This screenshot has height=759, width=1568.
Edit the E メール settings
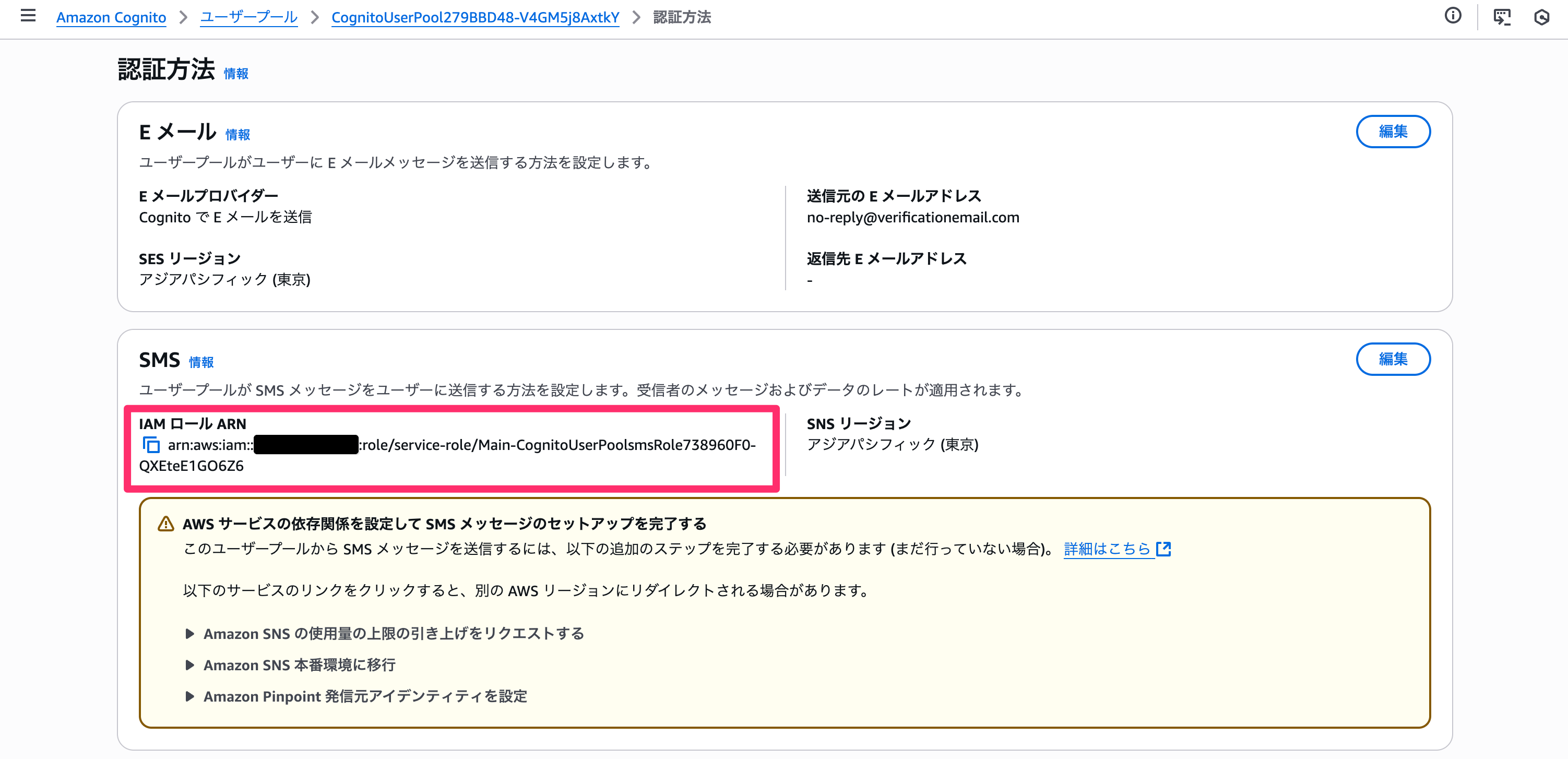point(1393,132)
